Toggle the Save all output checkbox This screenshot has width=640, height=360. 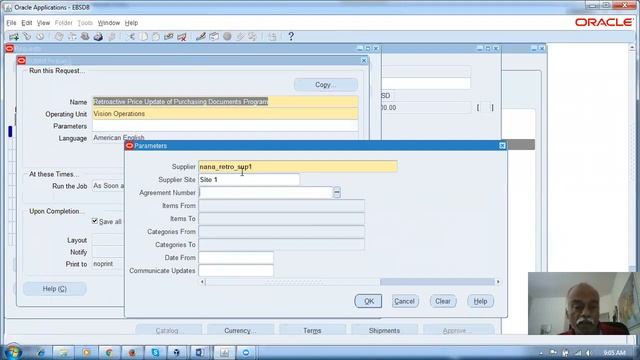click(95, 221)
